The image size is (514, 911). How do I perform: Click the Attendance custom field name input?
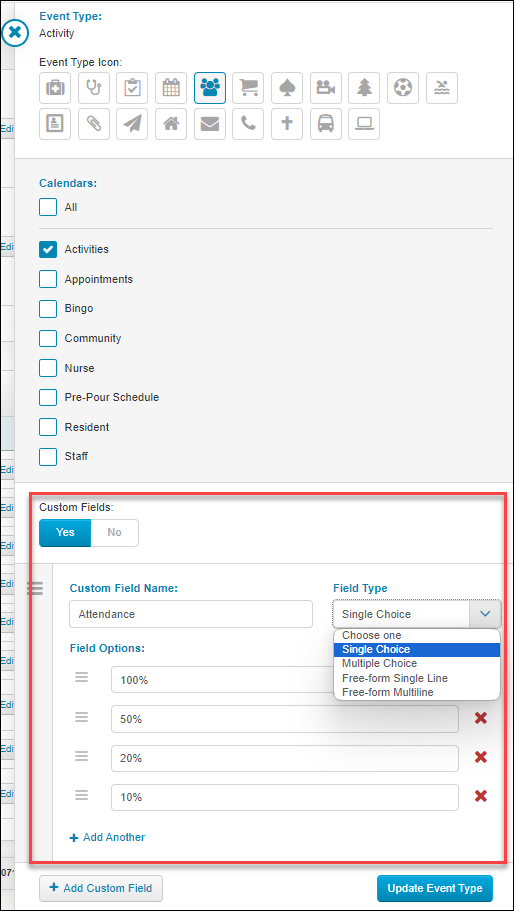pyautogui.click(x=190, y=614)
